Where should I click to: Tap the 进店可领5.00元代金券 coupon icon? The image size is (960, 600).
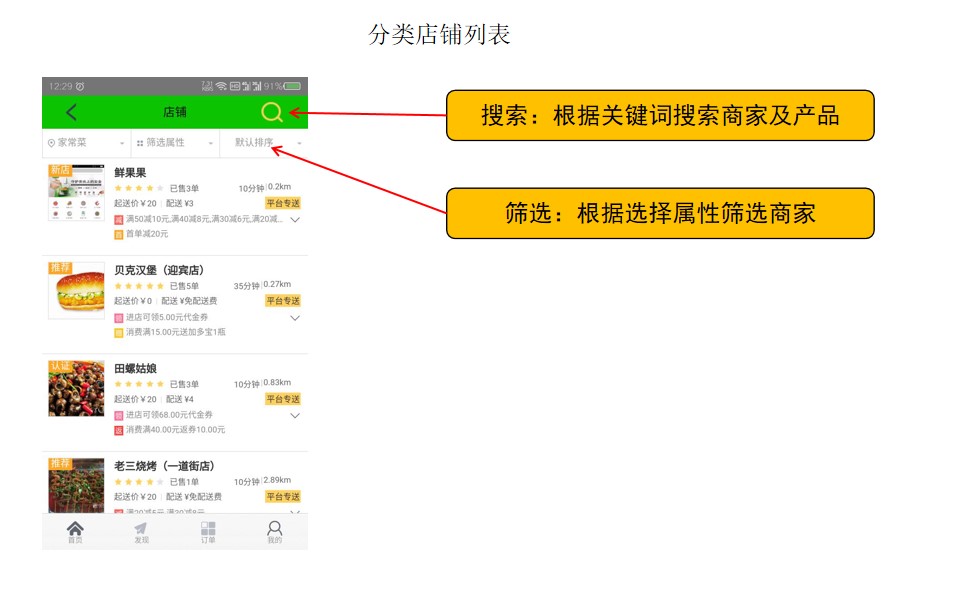tap(119, 318)
